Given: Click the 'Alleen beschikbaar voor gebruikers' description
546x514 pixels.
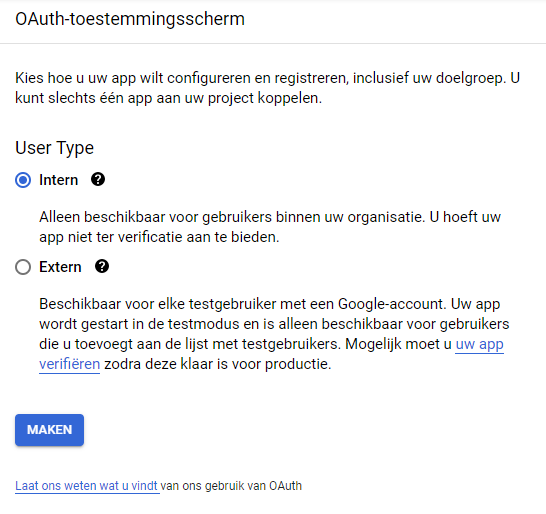Looking at the screenshot, I should [x=270, y=227].
